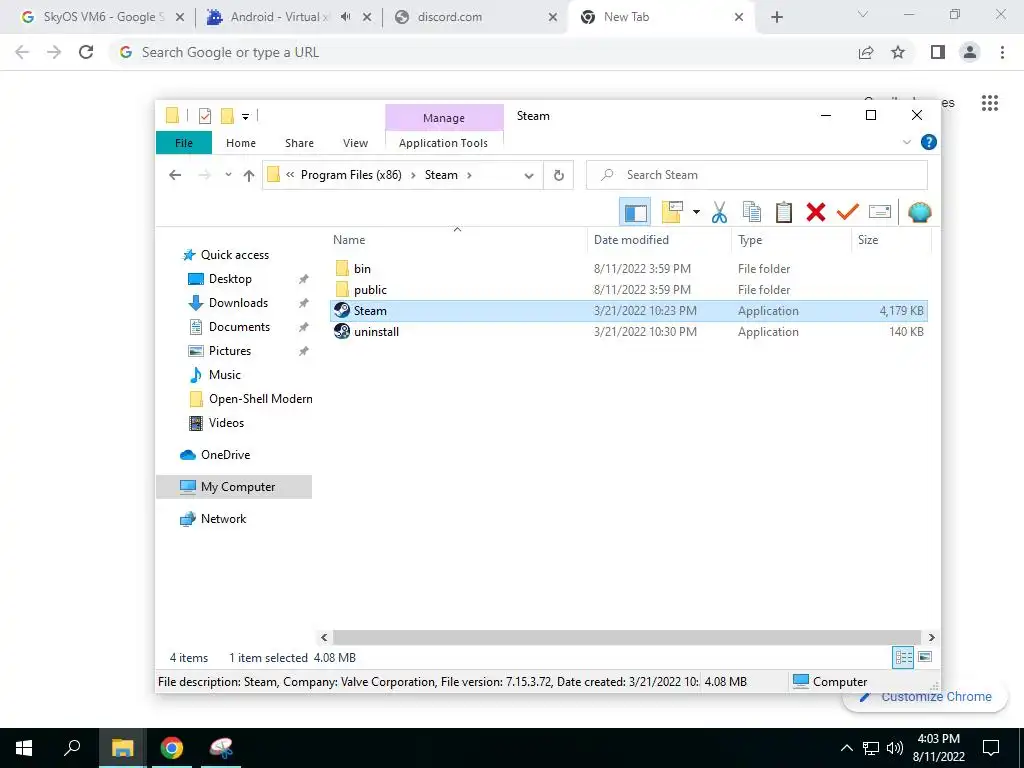Click the Quick Access new folder icon
The image size is (1024, 768).
click(227, 116)
